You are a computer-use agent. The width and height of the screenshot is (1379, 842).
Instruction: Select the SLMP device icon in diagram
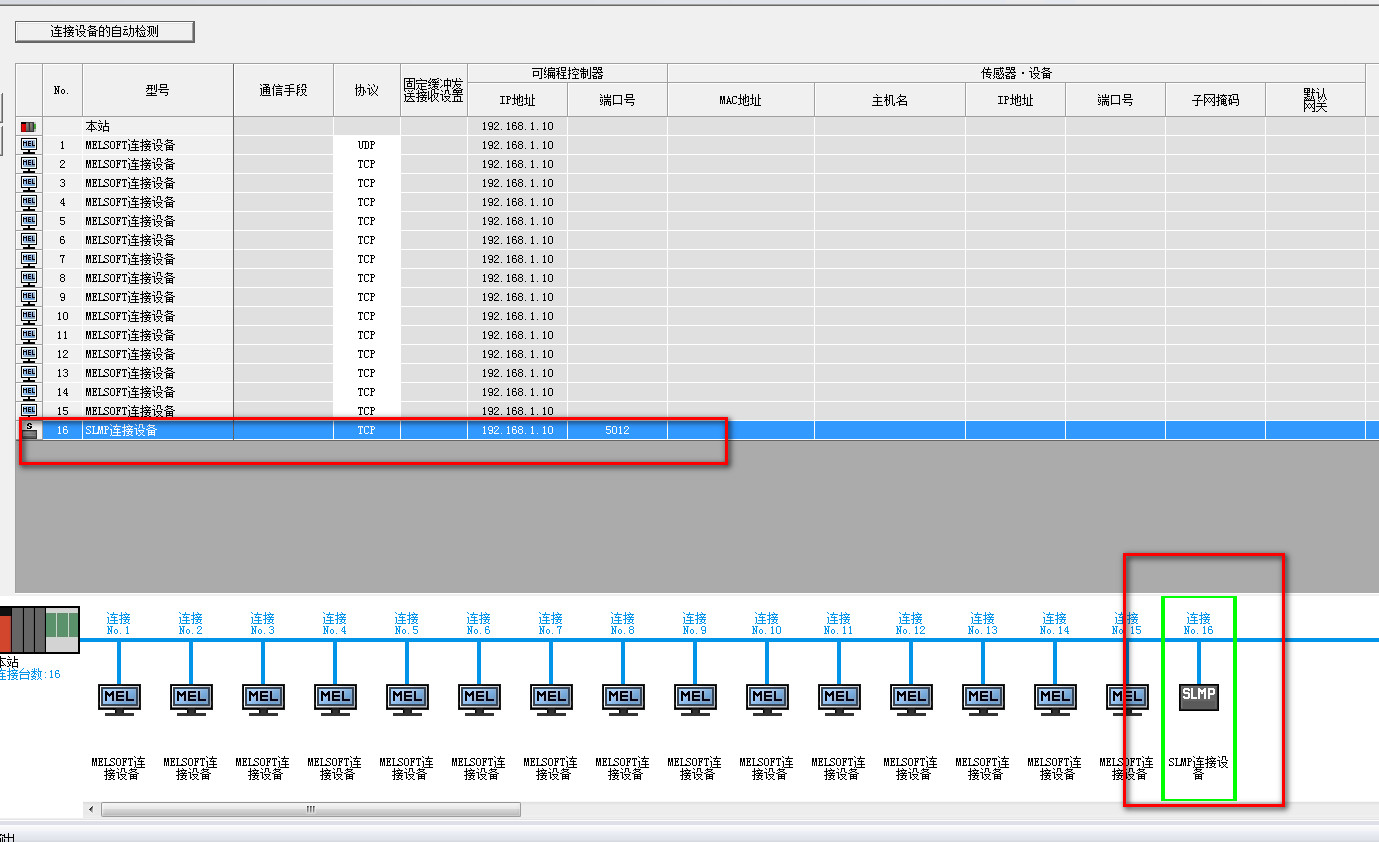tap(1198, 696)
